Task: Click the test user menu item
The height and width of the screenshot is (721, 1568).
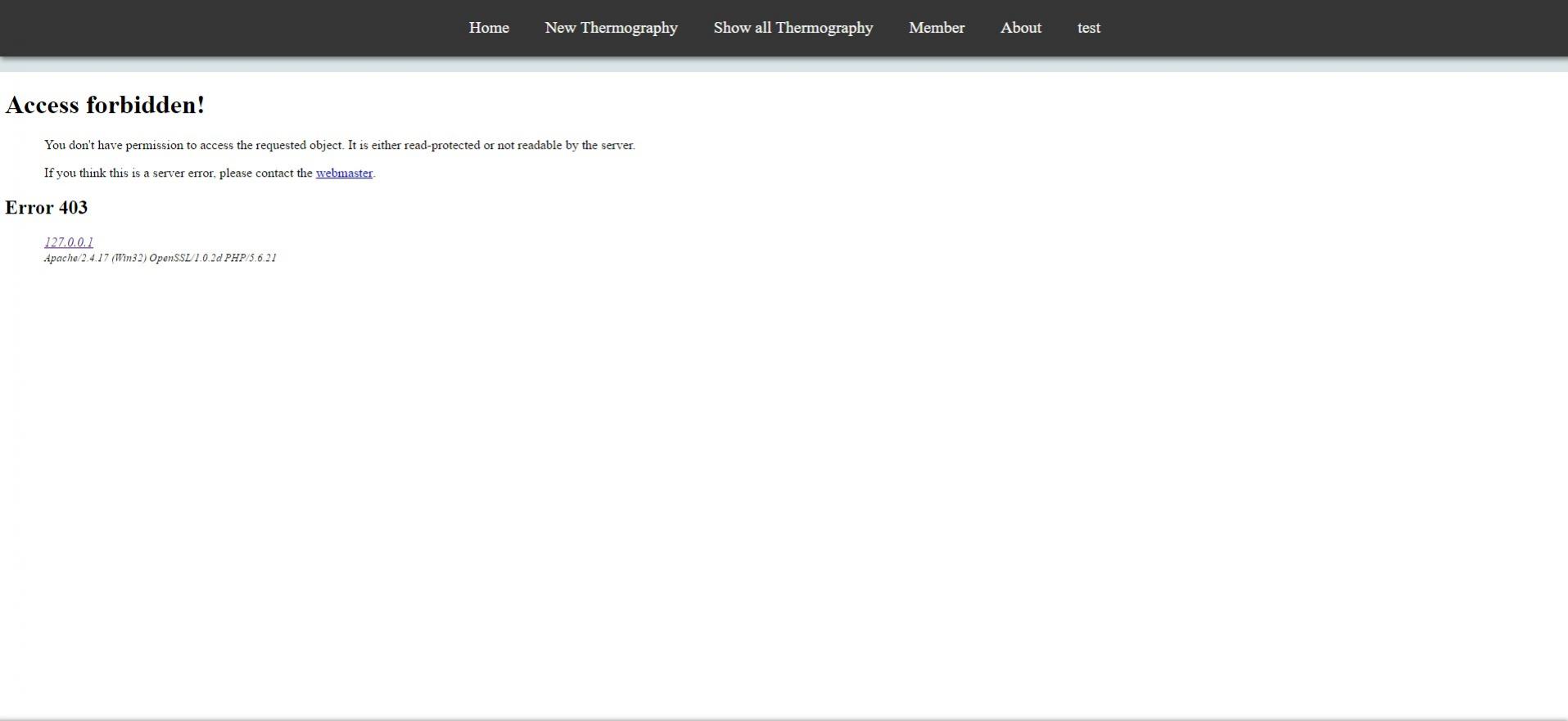Action: (1089, 28)
